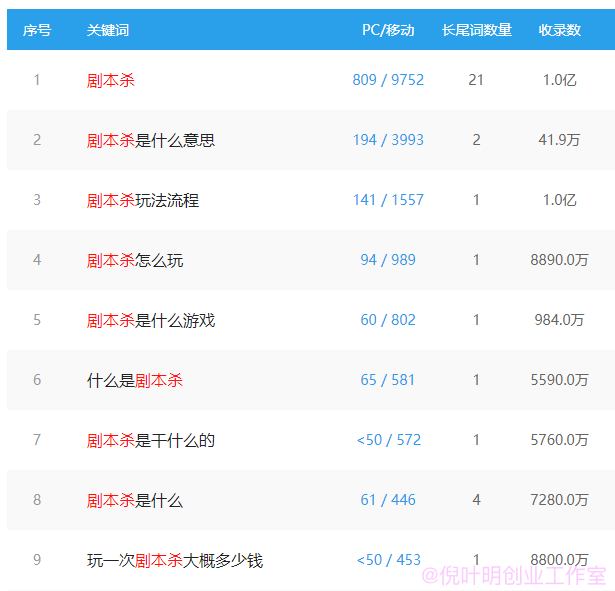The image size is (615, 591).
Task: Open the keyword 剧本杀怎么玩
Action: point(135,260)
